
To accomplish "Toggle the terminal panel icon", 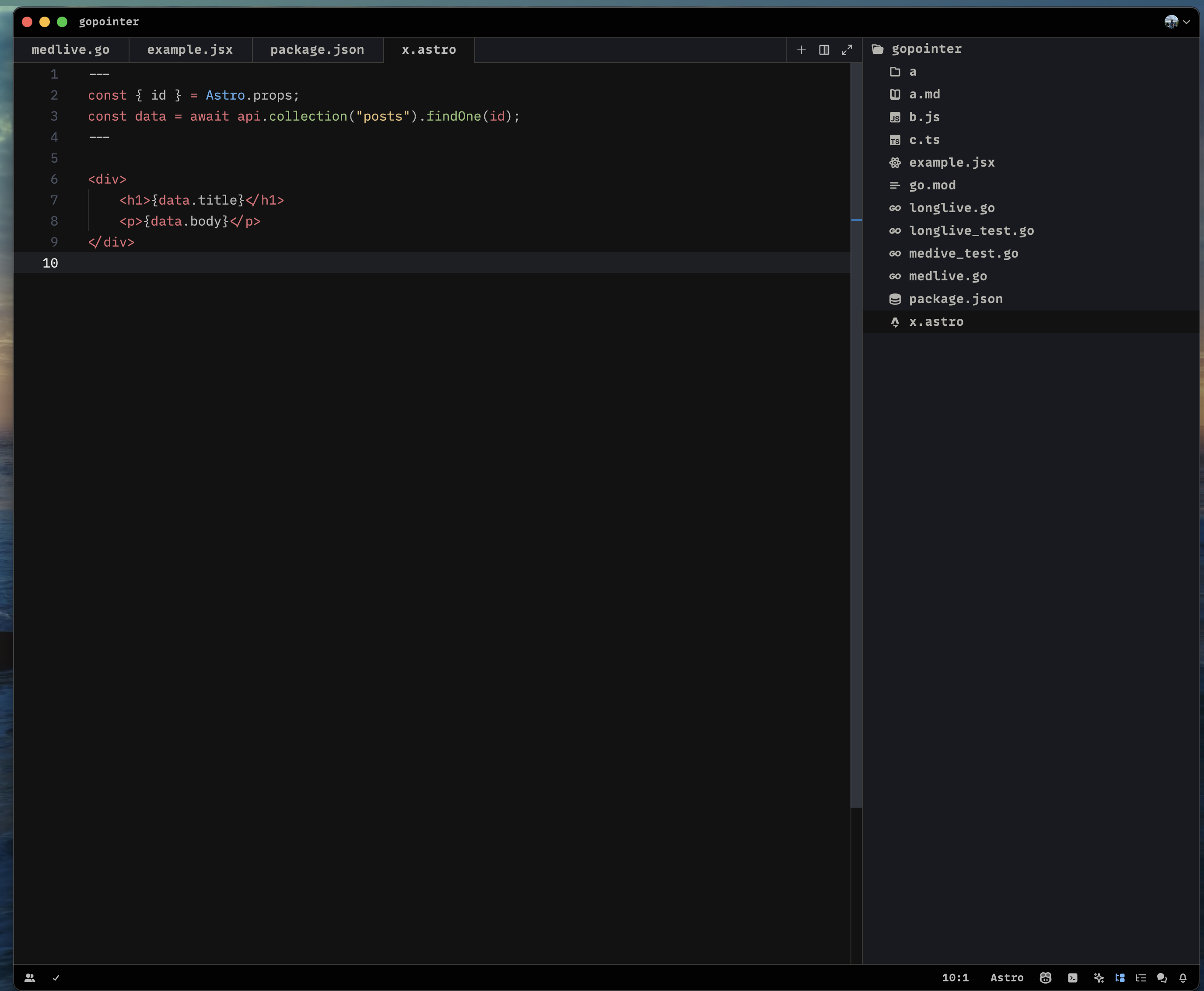I will [x=1073, y=978].
